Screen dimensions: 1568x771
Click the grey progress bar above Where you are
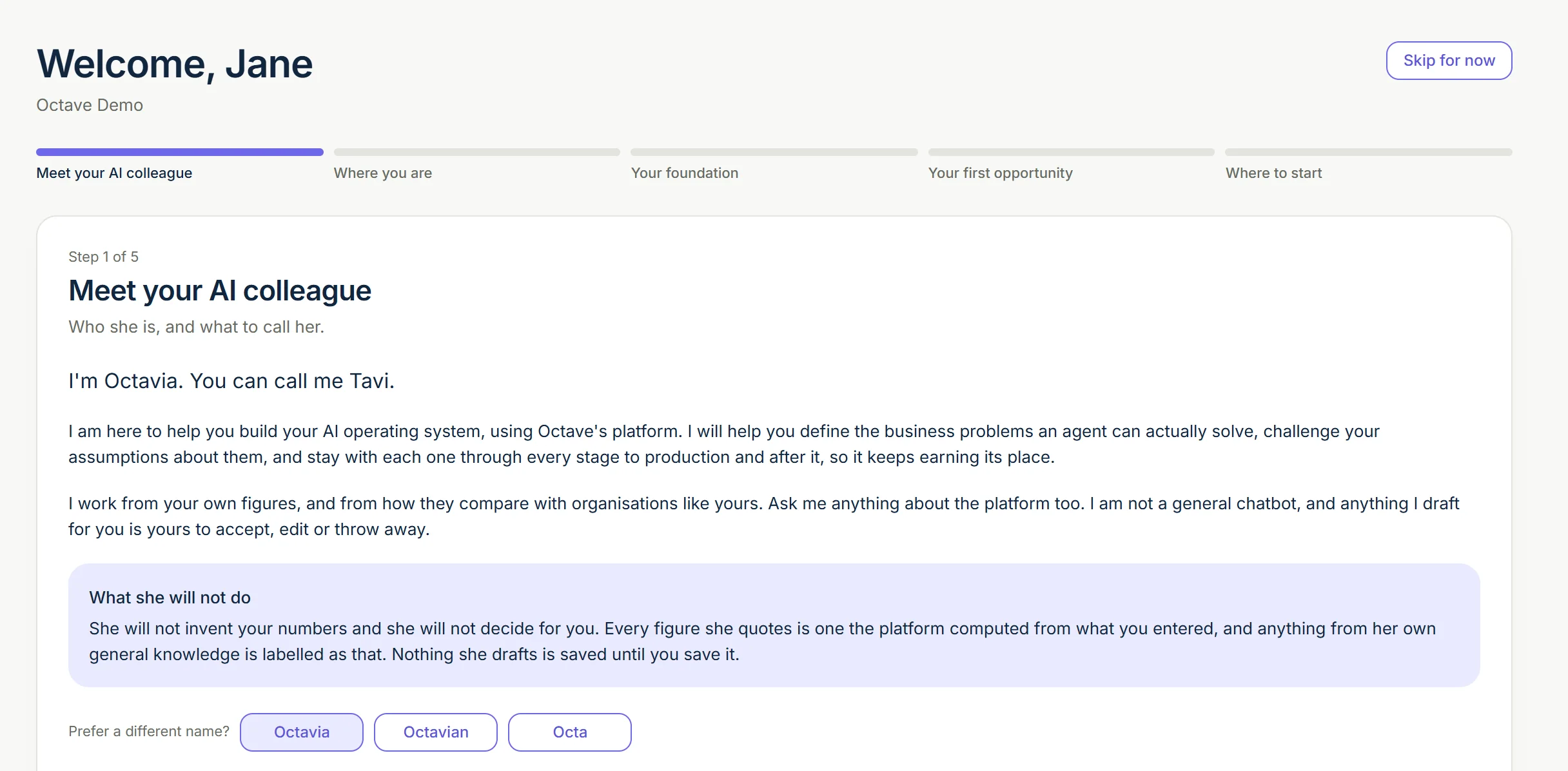[x=477, y=152]
